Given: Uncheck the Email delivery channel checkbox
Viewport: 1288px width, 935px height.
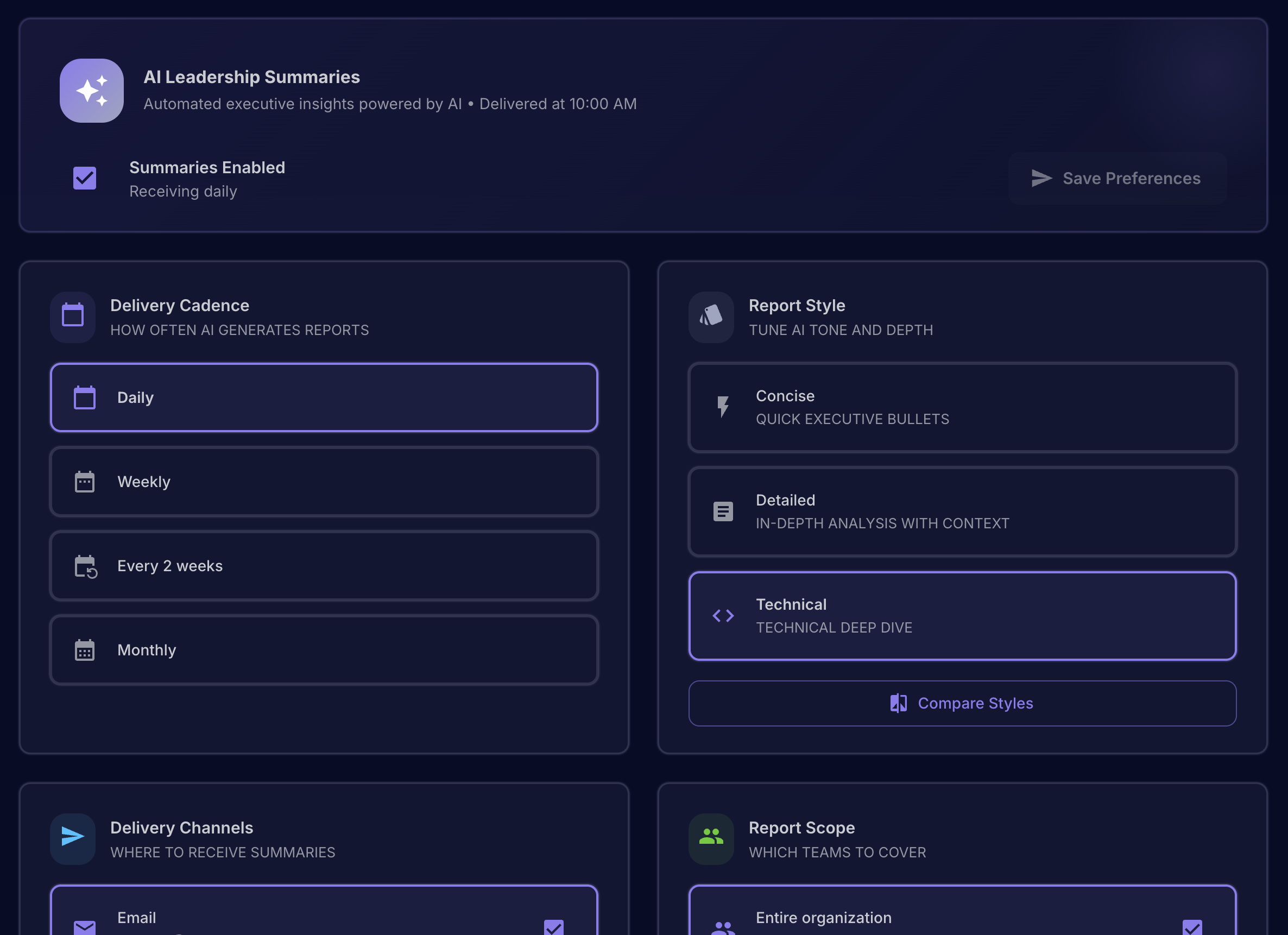Looking at the screenshot, I should [553, 927].
